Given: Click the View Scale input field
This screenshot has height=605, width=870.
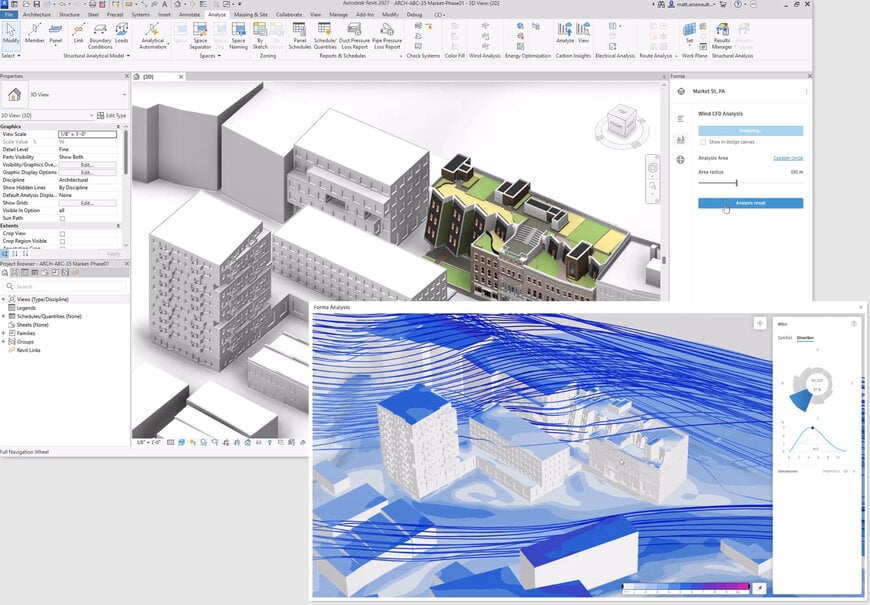Looking at the screenshot, I should 88,134.
